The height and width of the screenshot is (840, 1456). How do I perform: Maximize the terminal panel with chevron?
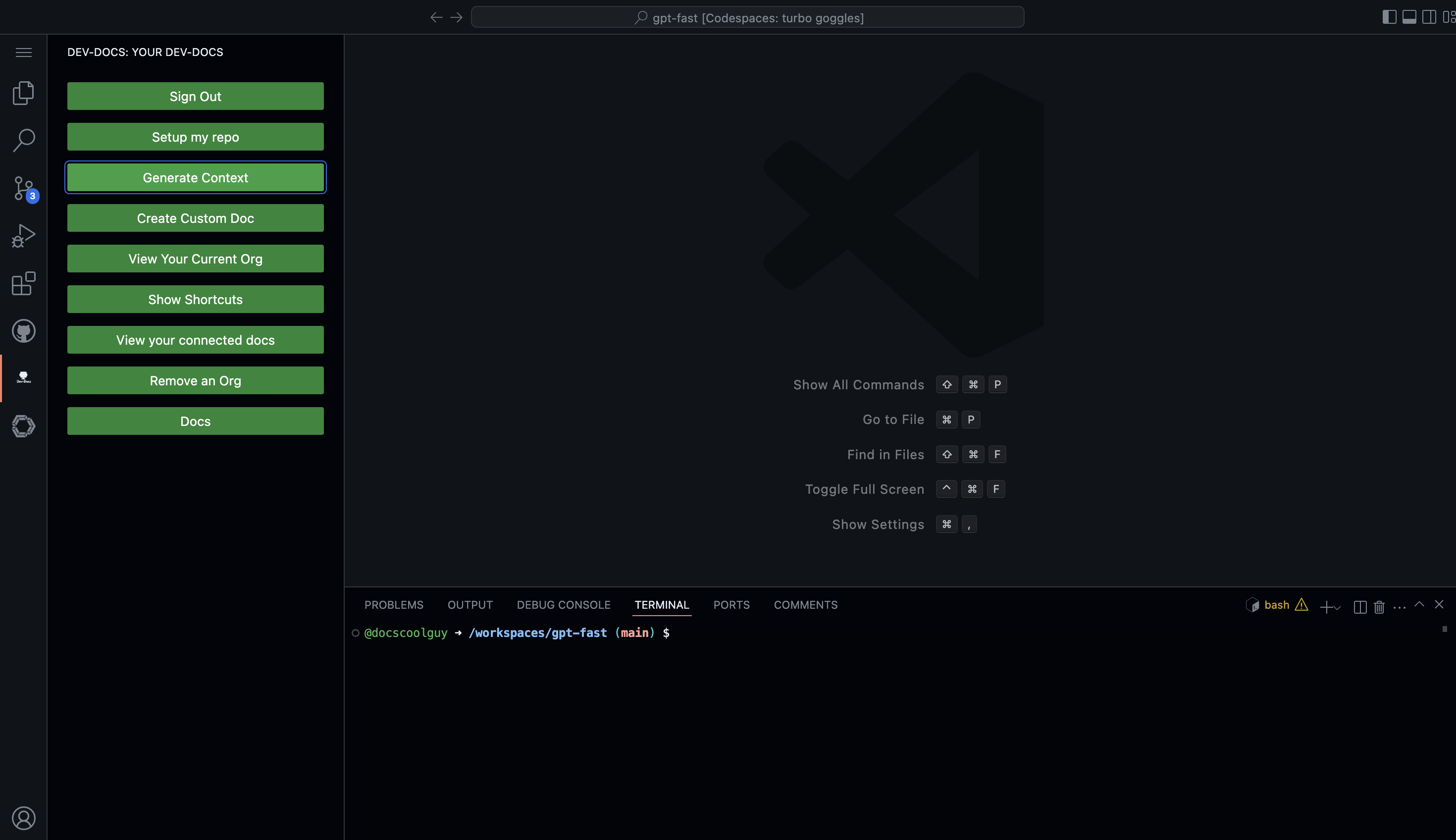point(1419,605)
